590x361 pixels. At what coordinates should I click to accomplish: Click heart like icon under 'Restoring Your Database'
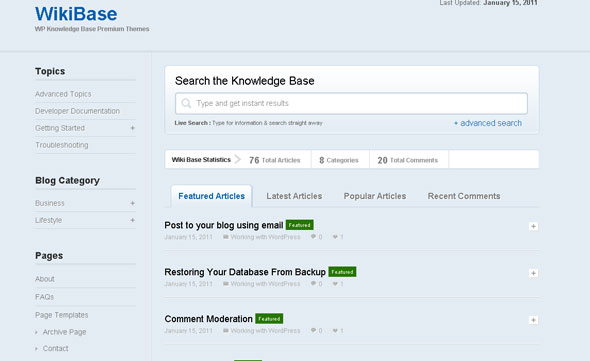[335, 284]
